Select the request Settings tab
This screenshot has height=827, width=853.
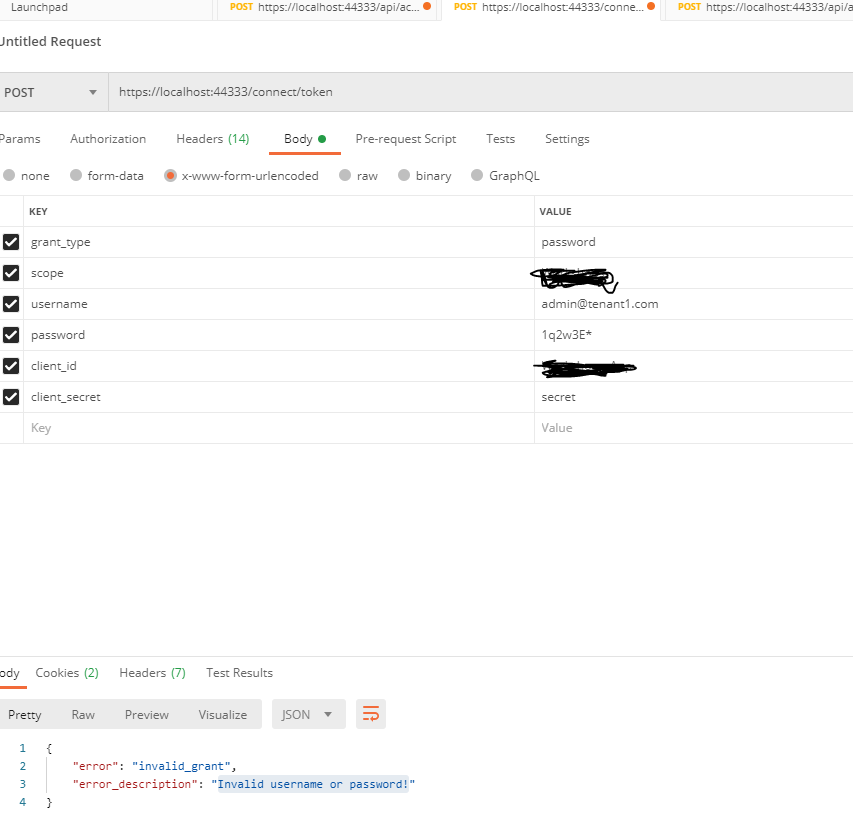coord(566,139)
